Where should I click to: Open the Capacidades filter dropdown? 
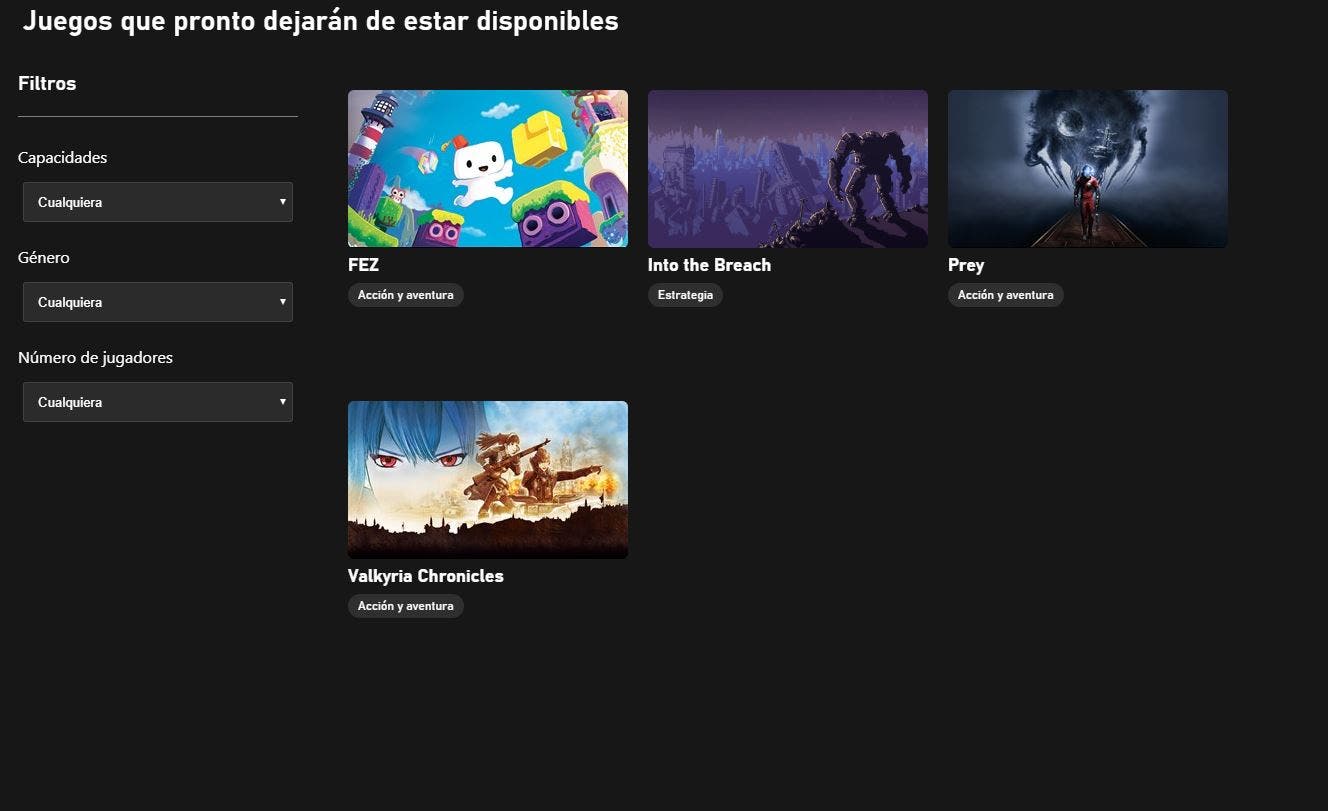[158, 202]
